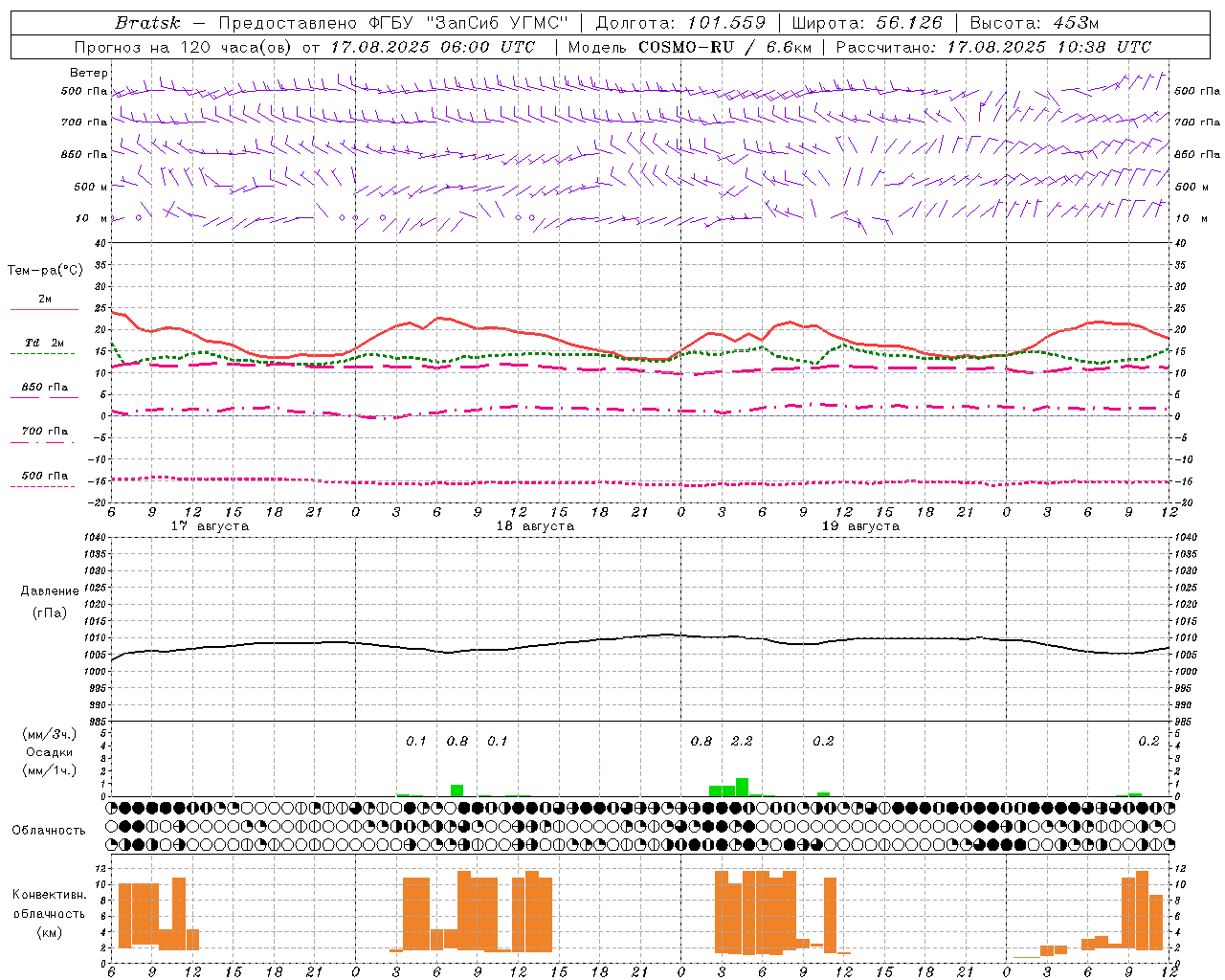Click the "Конвективн." convective cloud label
Viewport: 1225px width, 980px height.
tap(49, 895)
